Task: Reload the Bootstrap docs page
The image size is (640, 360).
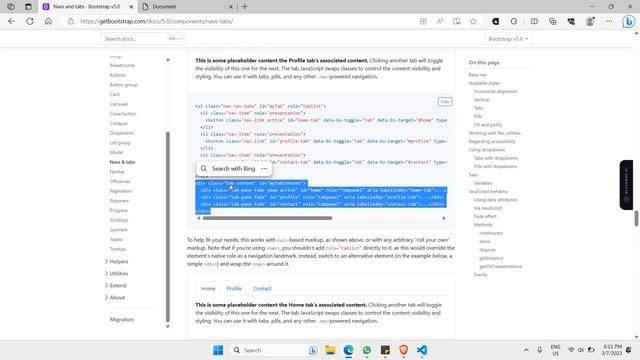Action: [30, 21]
